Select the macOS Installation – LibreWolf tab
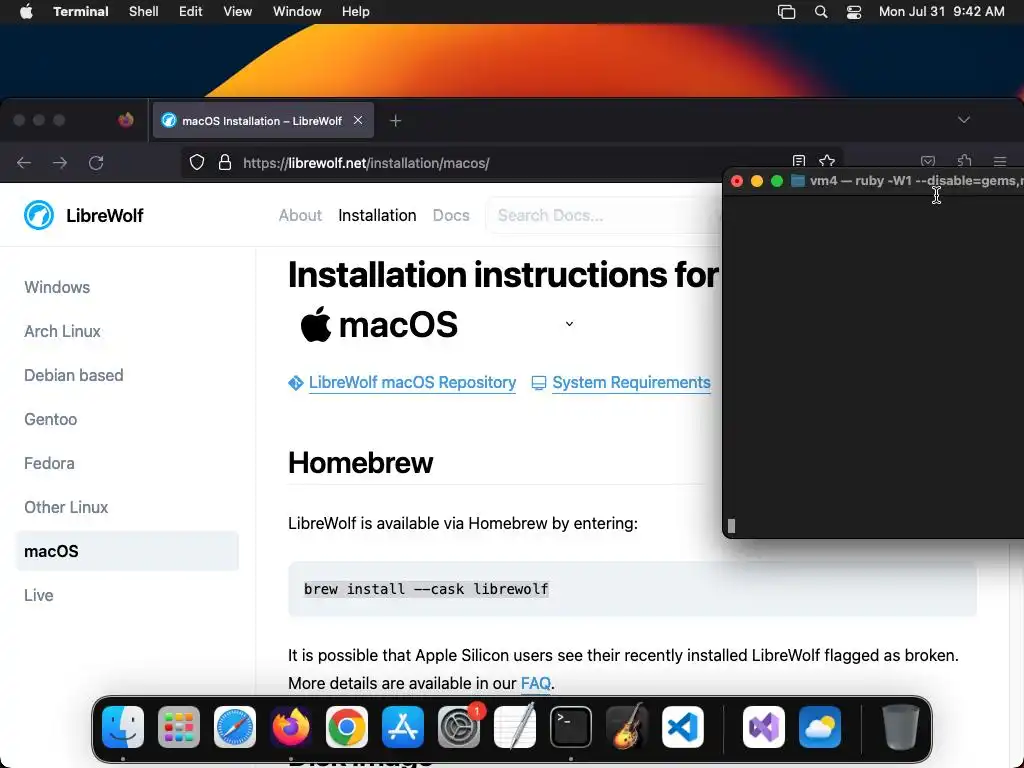Image resolution: width=1024 pixels, height=768 pixels. click(263, 120)
